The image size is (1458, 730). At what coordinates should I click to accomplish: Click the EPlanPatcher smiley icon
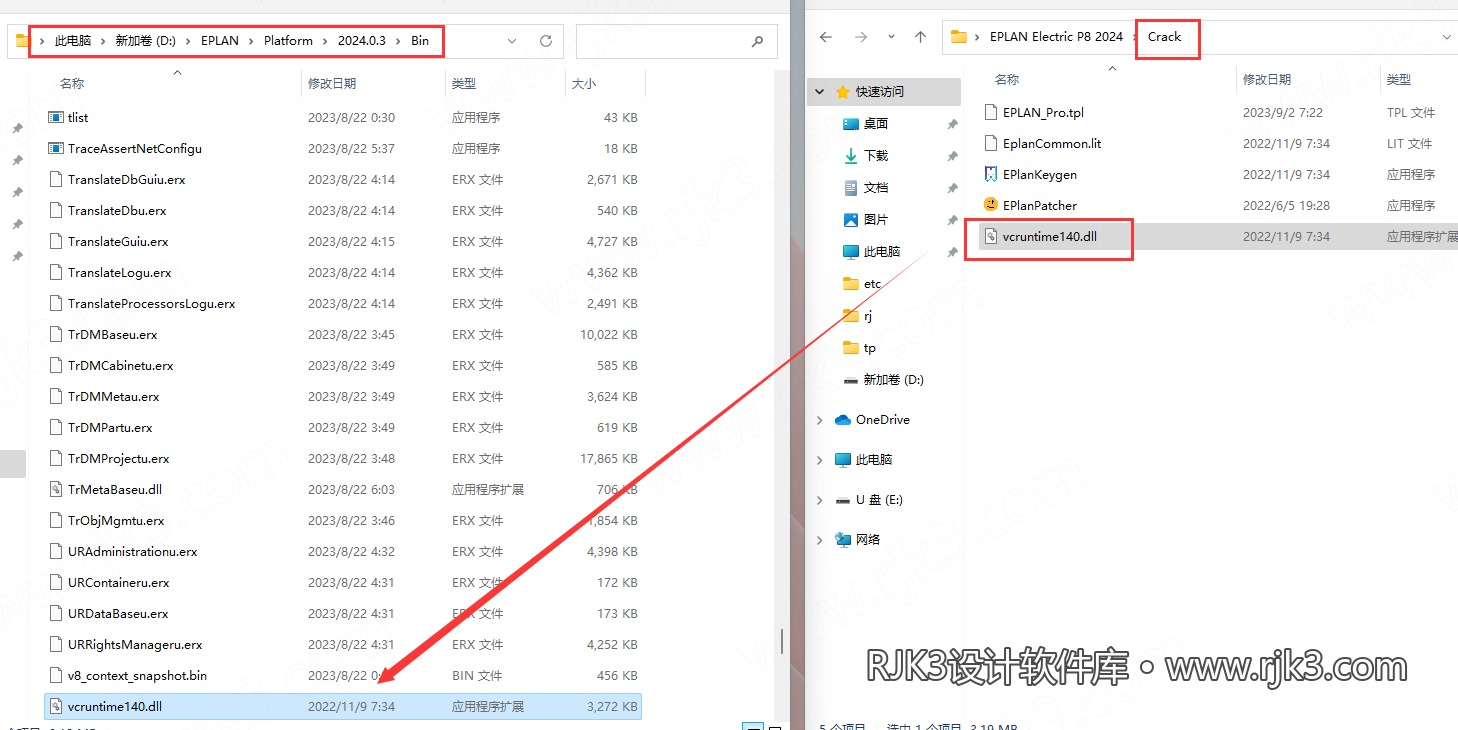tap(991, 204)
